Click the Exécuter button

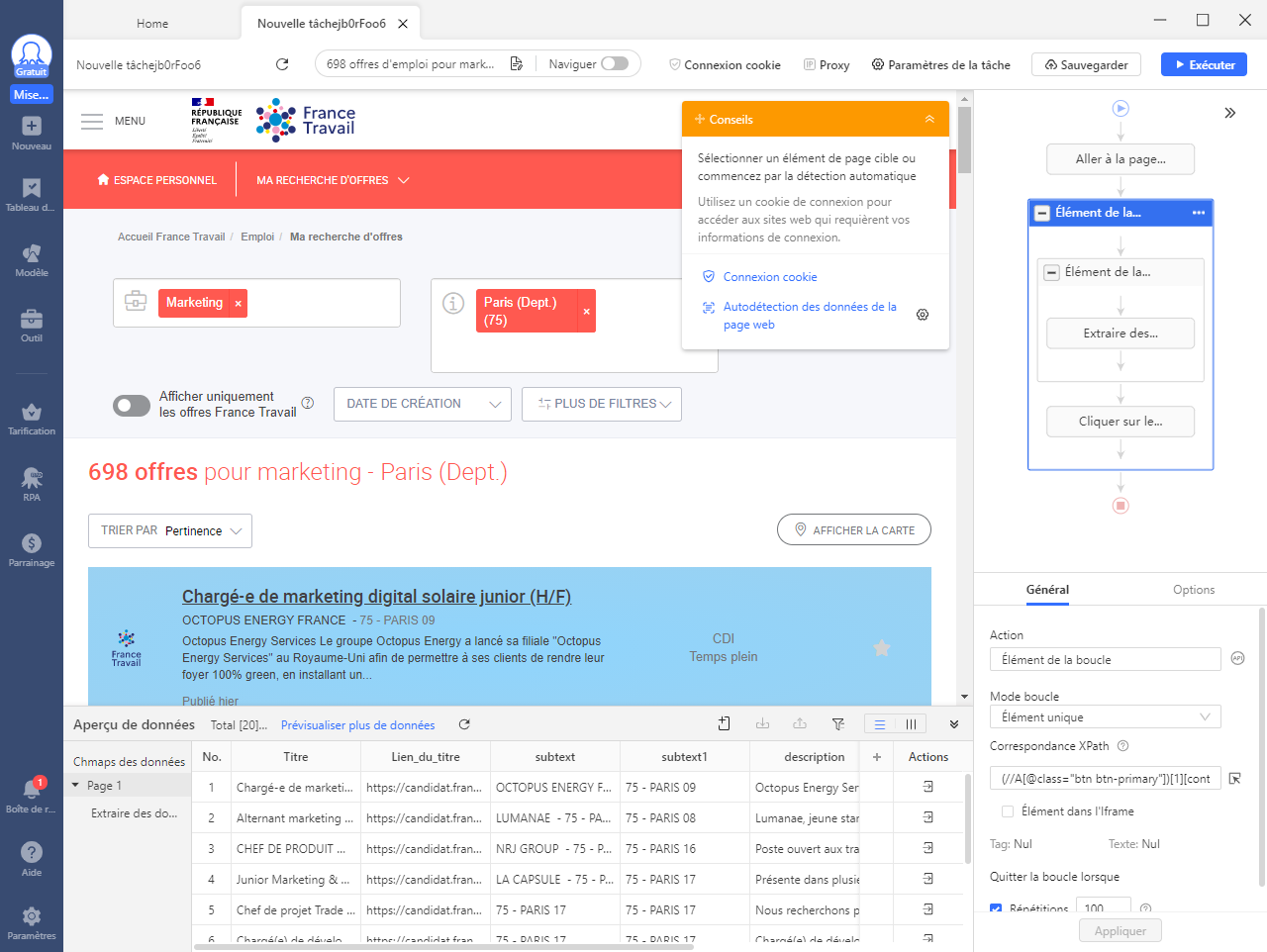1204,64
